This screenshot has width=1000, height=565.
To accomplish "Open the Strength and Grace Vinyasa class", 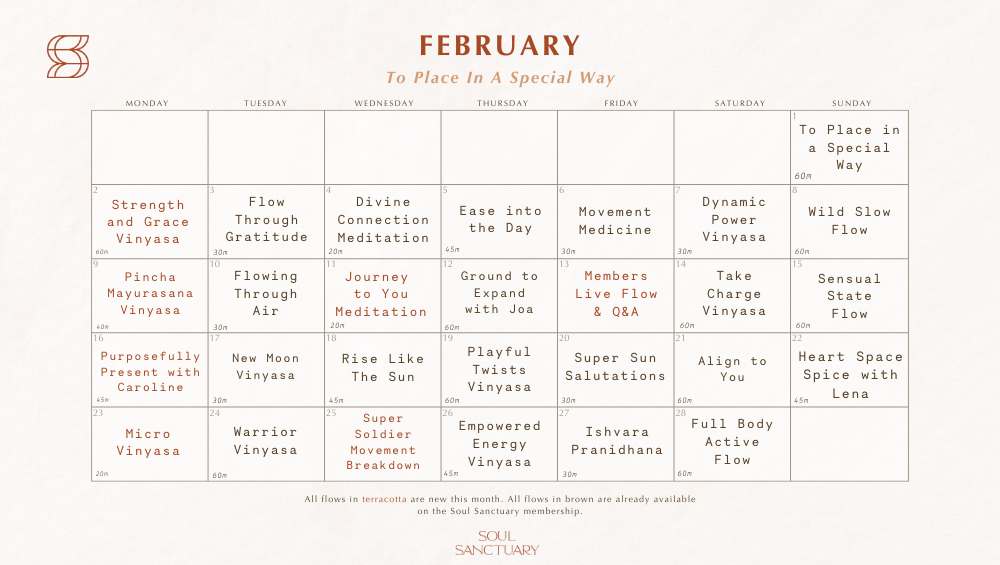I will (x=148, y=222).
